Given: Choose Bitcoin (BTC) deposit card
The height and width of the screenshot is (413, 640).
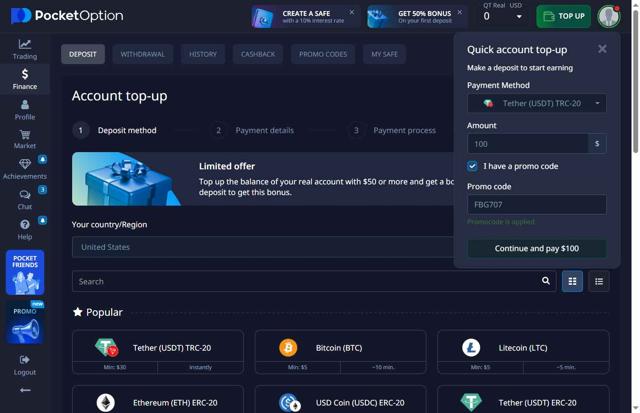Looking at the screenshot, I should tap(341, 352).
